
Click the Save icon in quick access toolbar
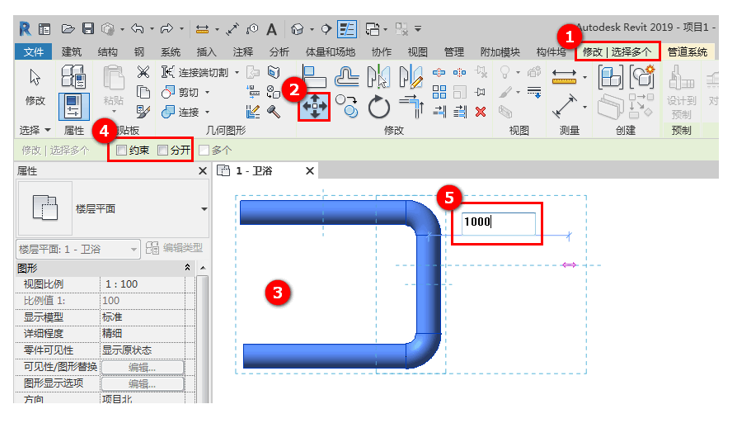[x=89, y=27]
